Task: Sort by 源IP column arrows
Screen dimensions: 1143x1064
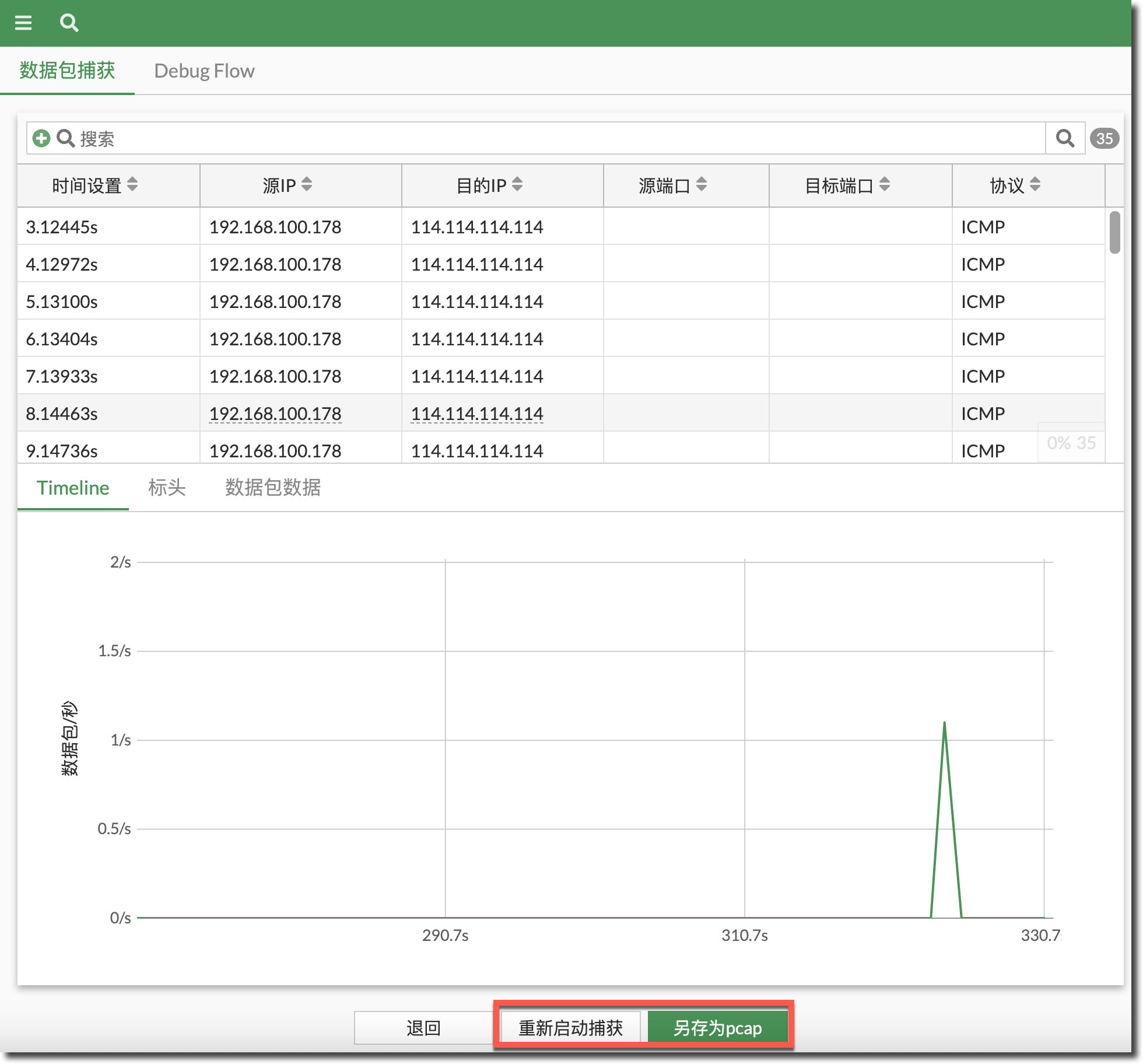Action: point(307,184)
